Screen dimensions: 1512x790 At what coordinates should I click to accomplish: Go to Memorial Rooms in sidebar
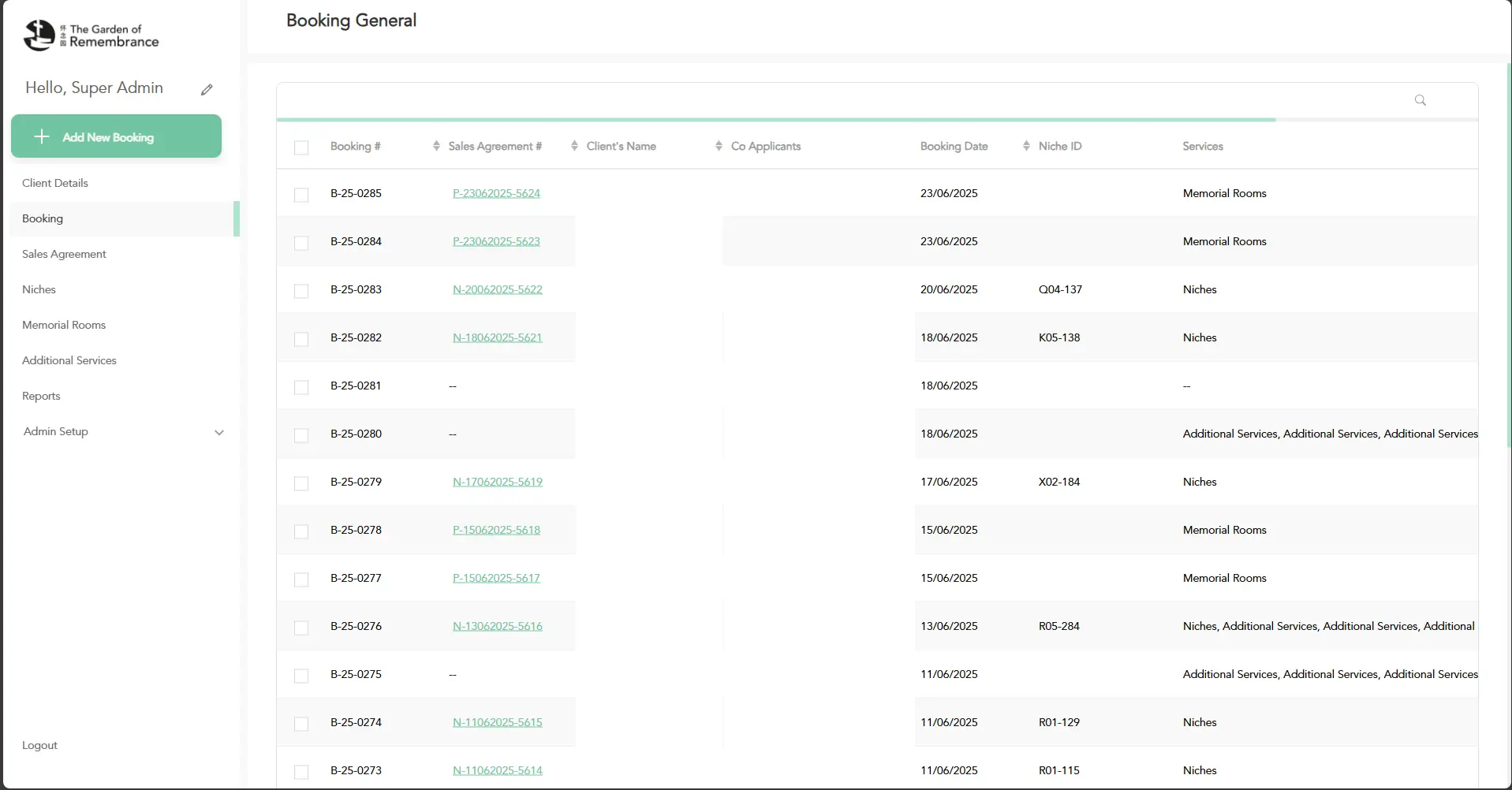[64, 325]
